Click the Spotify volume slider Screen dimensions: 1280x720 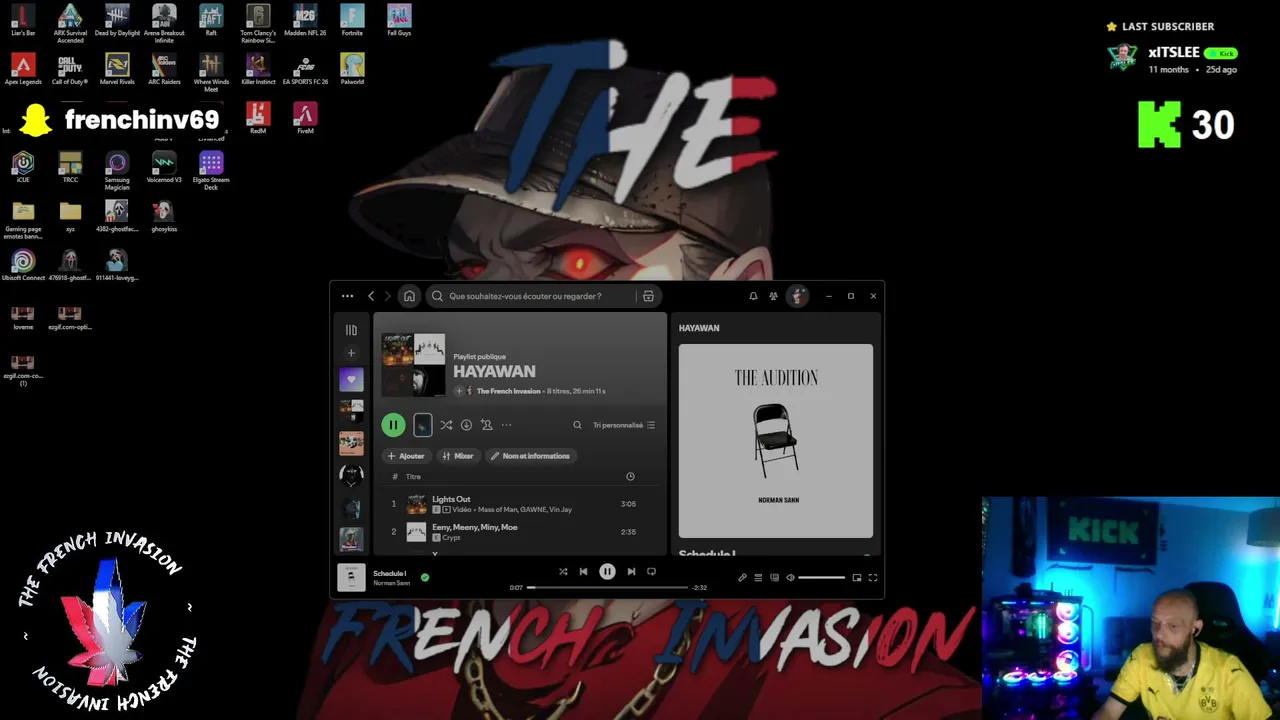[x=821, y=578]
